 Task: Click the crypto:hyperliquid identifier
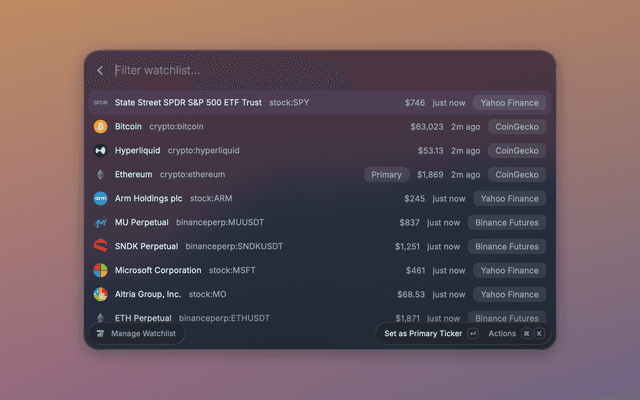204,151
